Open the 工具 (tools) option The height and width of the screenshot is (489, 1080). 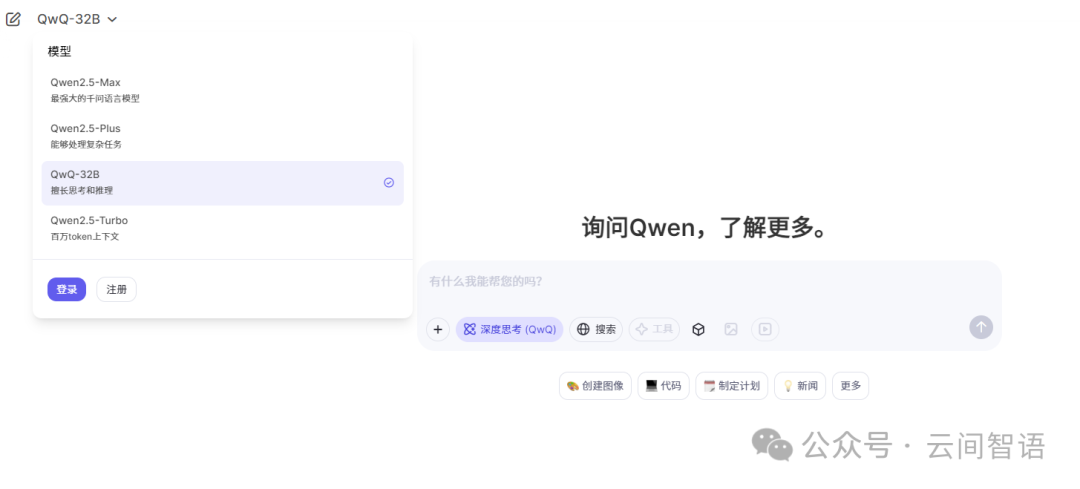click(654, 329)
